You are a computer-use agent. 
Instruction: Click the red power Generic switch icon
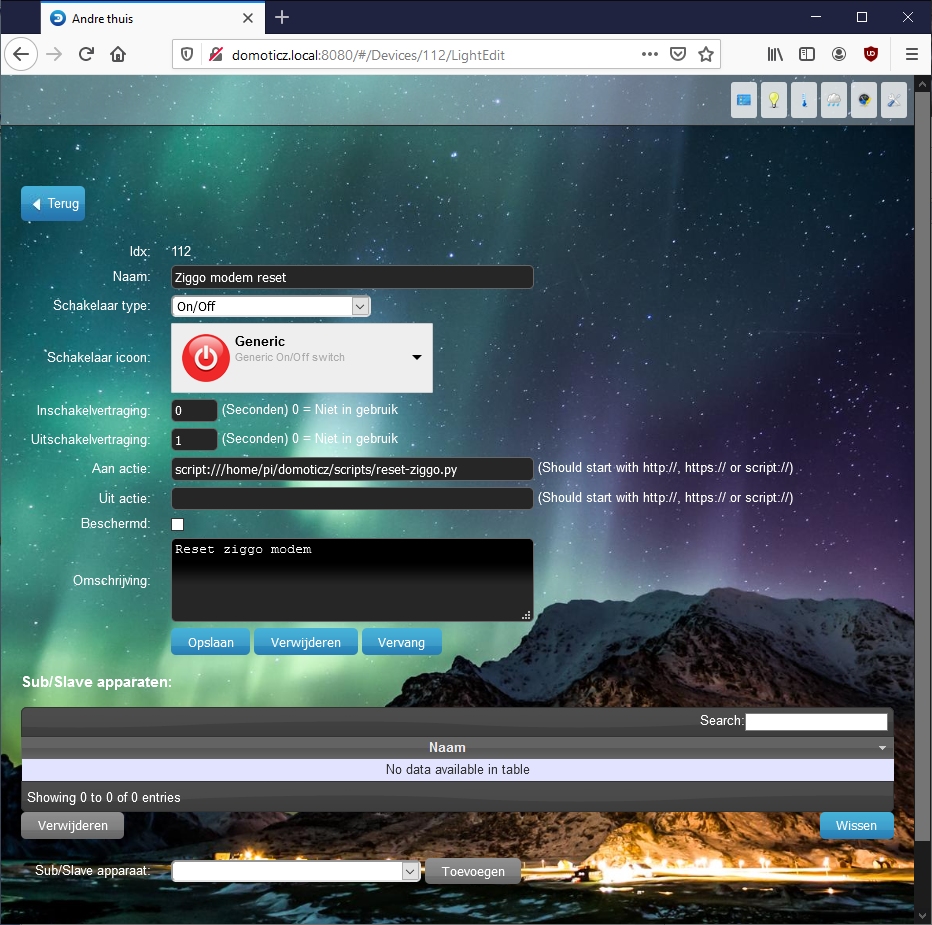click(x=206, y=358)
